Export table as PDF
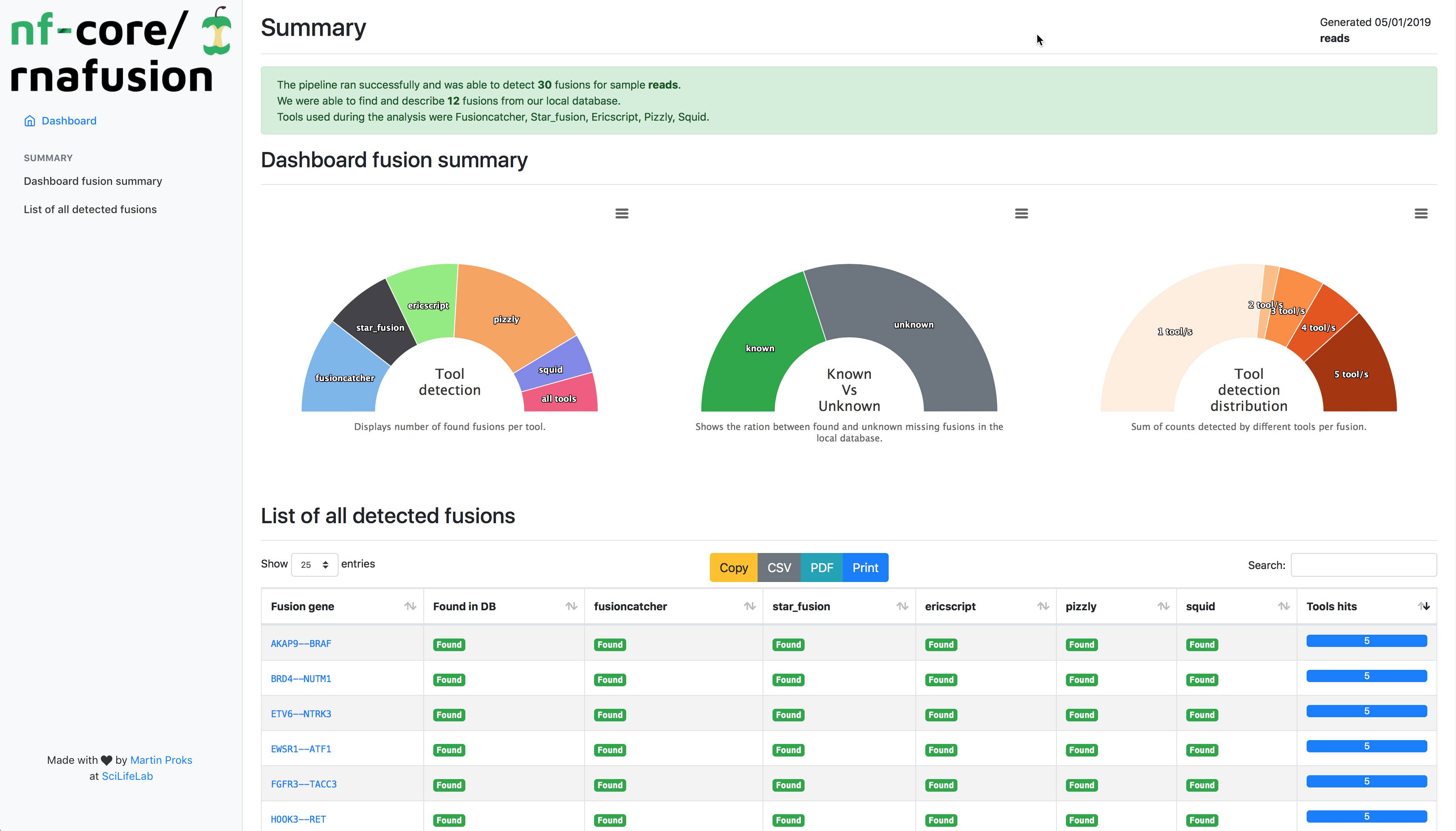This screenshot has height=831, width=1456. point(821,567)
